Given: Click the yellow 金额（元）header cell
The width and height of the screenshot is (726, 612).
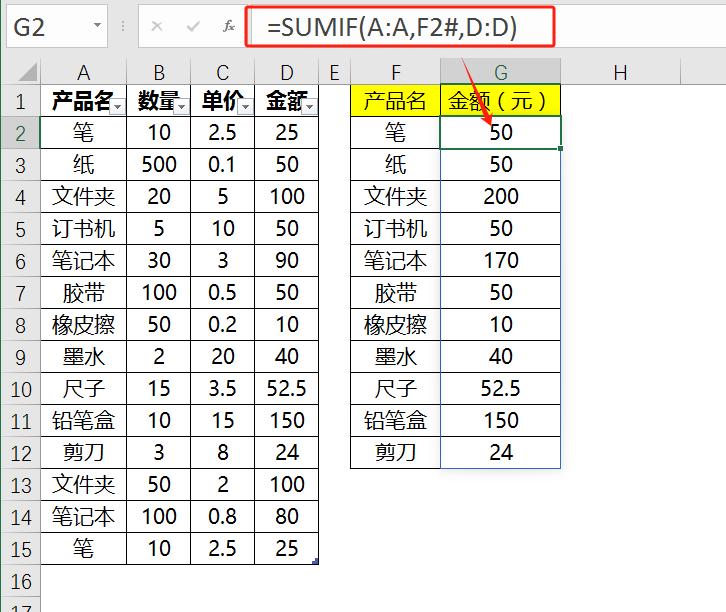Looking at the screenshot, I should (x=501, y=100).
